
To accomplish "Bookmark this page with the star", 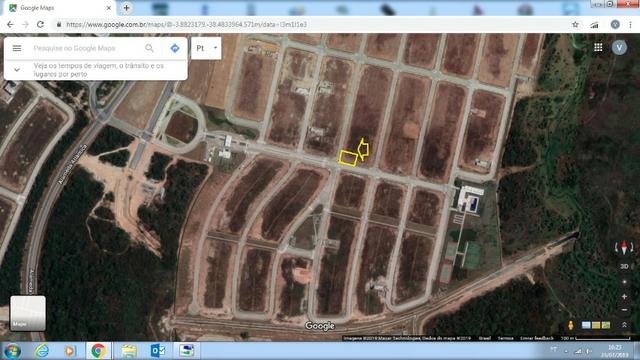I will (x=575, y=24).
